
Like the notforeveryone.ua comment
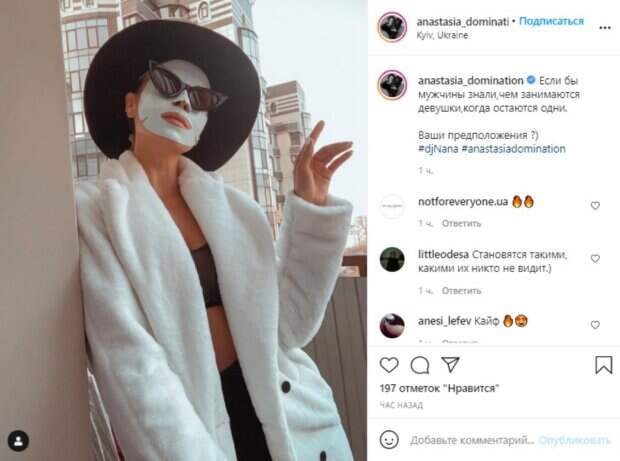point(595,206)
